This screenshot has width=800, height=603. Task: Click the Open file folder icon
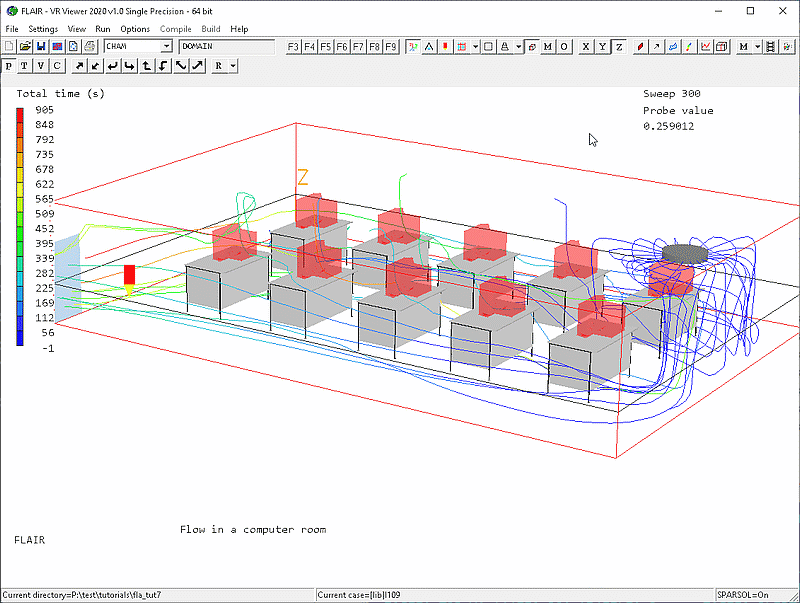pos(25,47)
